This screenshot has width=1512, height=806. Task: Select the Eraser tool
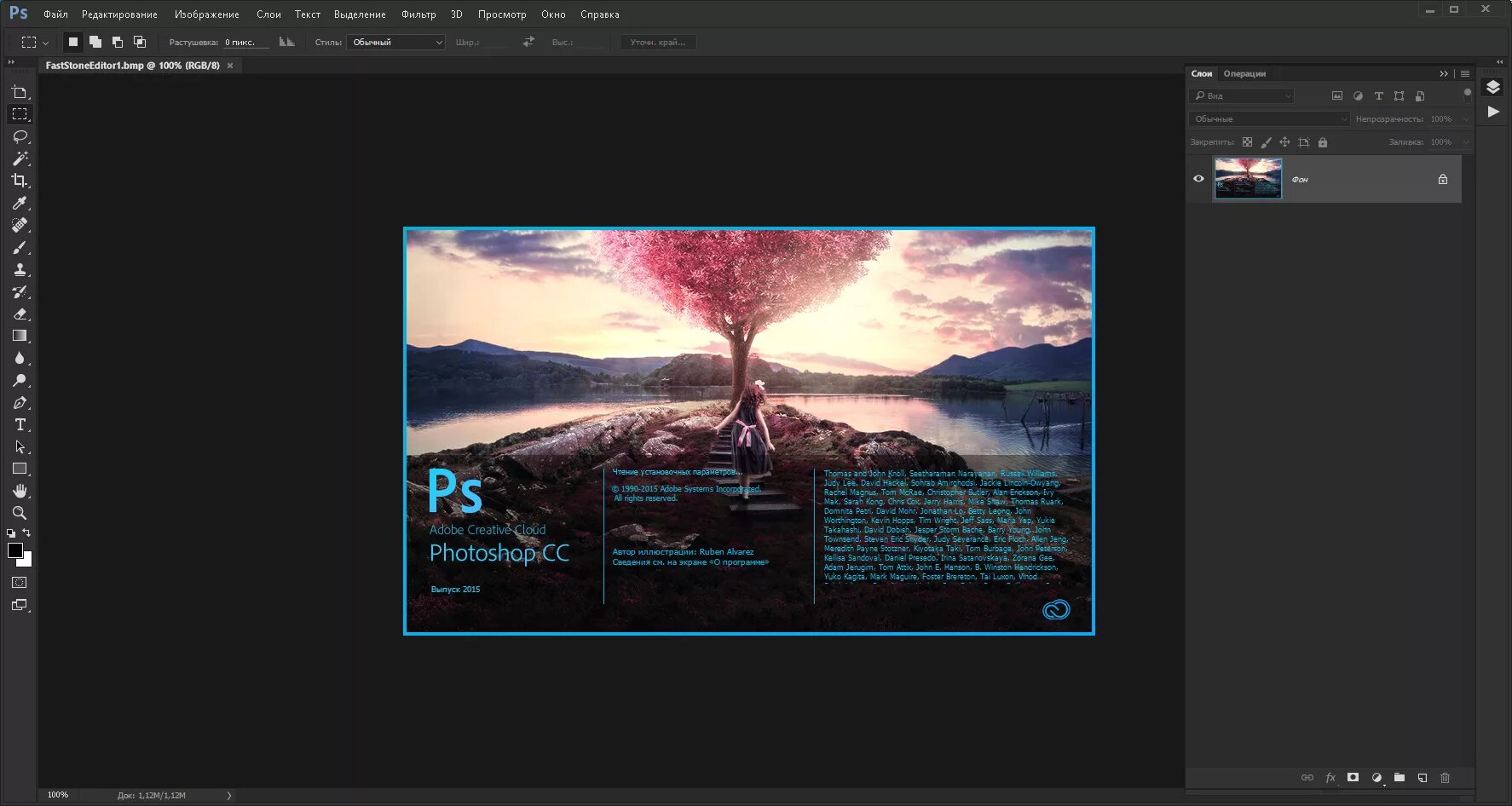[x=20, y=314]
